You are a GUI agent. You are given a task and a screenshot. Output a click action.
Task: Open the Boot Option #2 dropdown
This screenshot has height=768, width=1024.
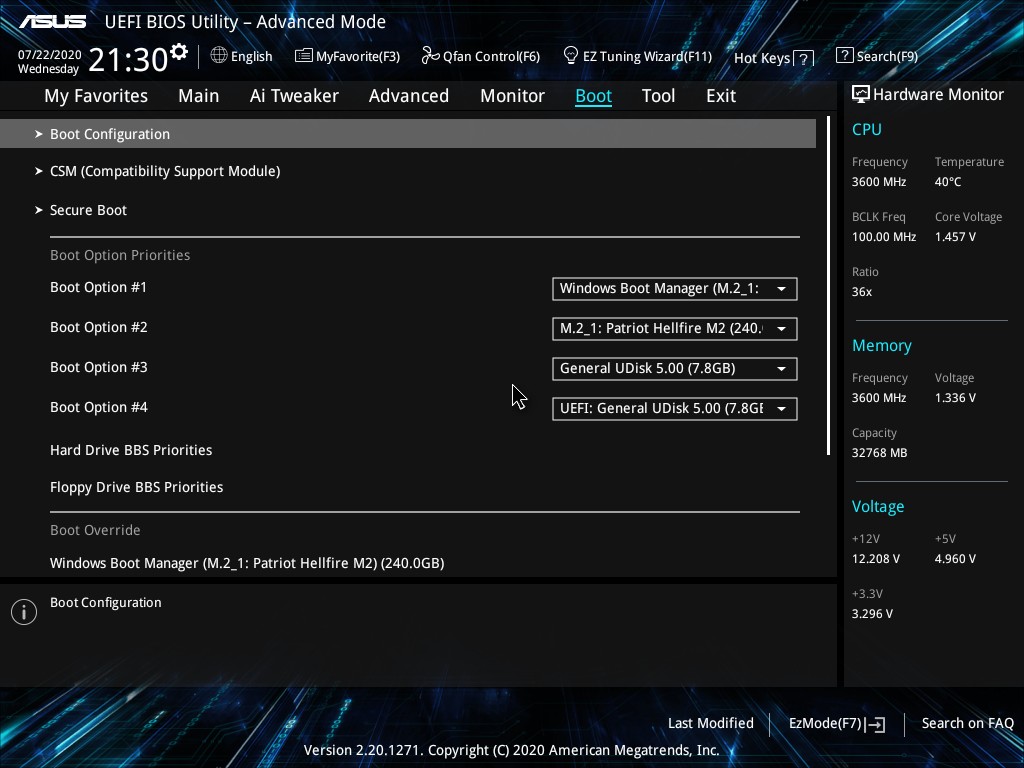coord(674,329)
